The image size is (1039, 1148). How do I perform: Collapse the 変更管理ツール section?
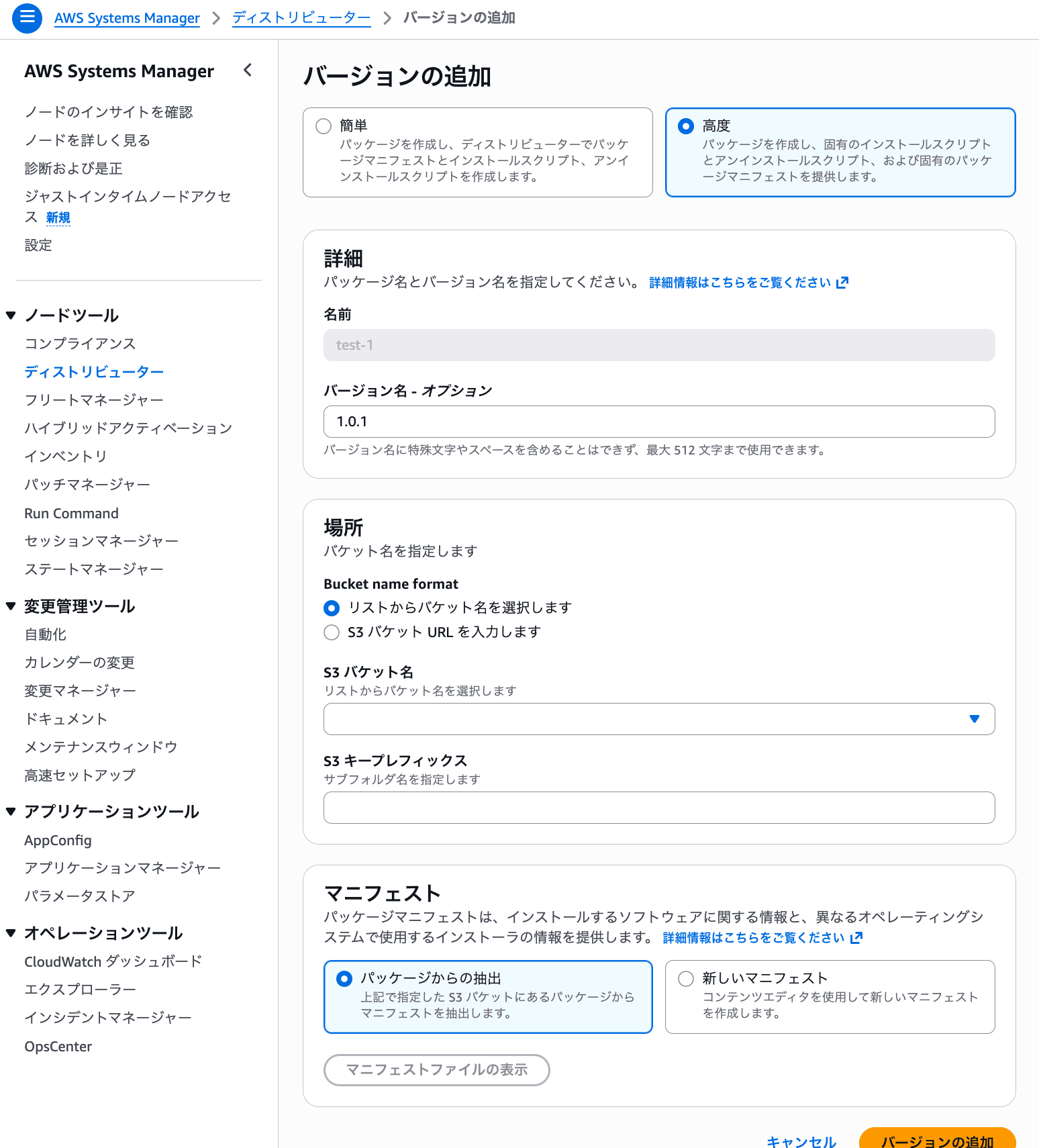point(11,606)
